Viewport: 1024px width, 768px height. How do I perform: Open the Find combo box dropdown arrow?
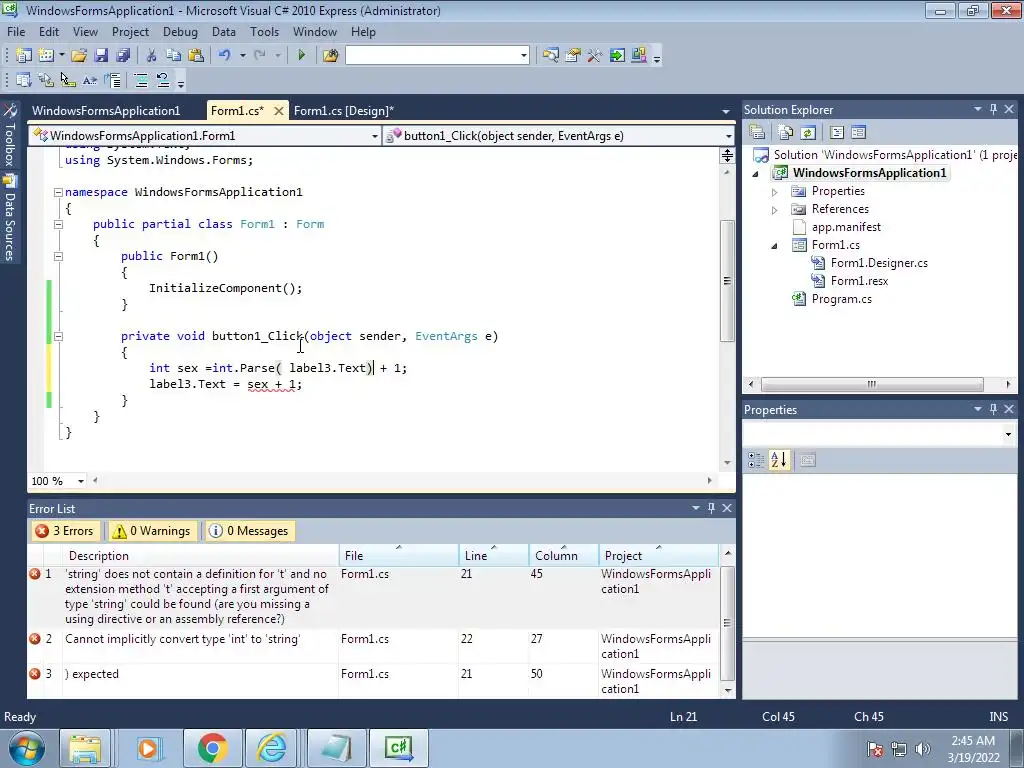point(524,56)
